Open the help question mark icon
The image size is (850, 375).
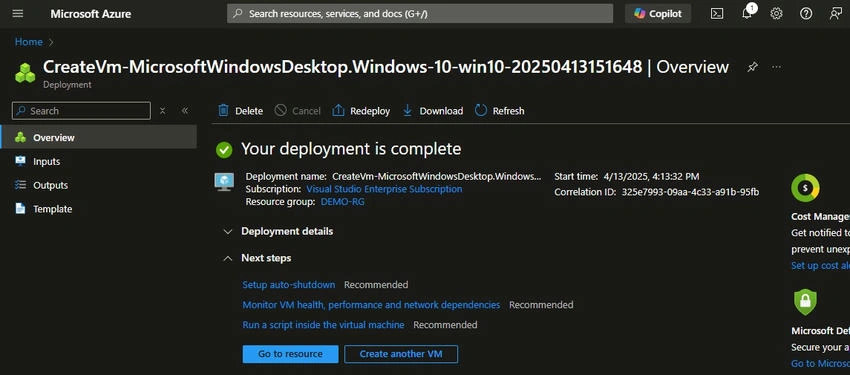(806, 14)
